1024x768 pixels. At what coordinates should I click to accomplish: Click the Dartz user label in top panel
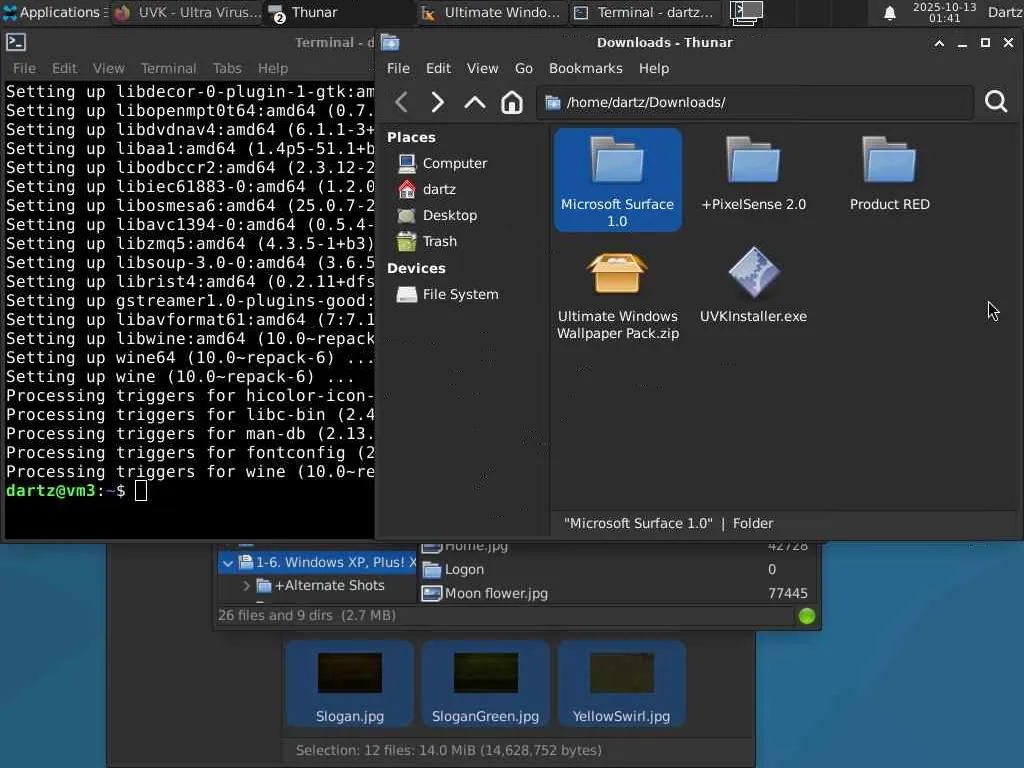tap(1004, 12)
